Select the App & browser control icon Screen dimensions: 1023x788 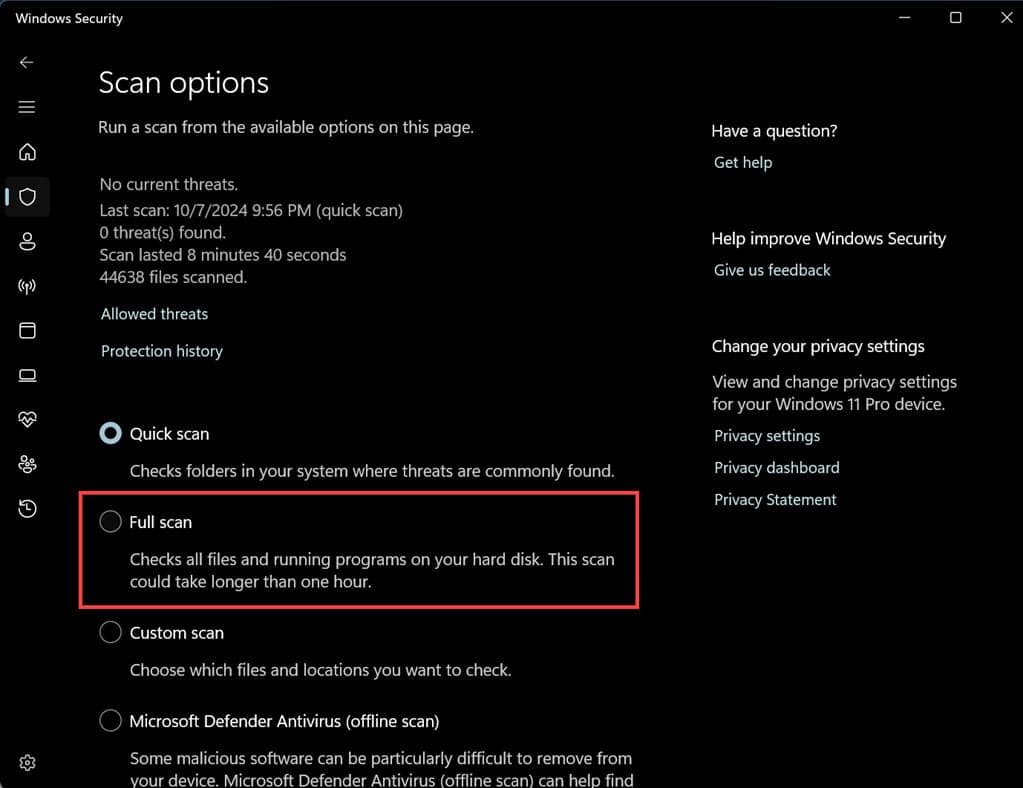(27, 330)
